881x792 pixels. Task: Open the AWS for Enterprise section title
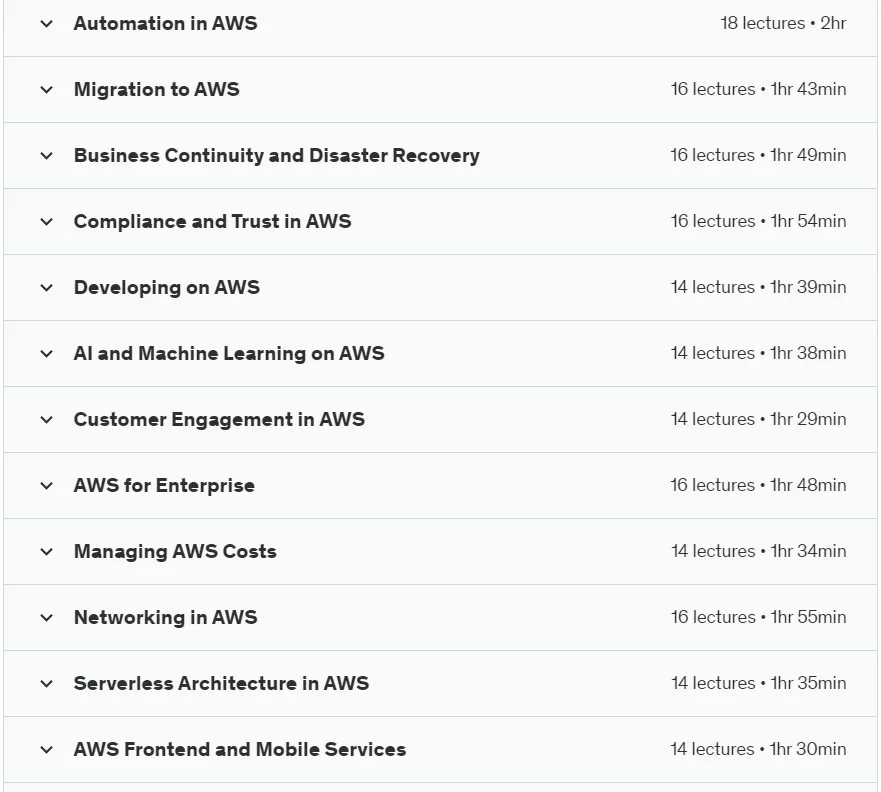tap(164, 486)
